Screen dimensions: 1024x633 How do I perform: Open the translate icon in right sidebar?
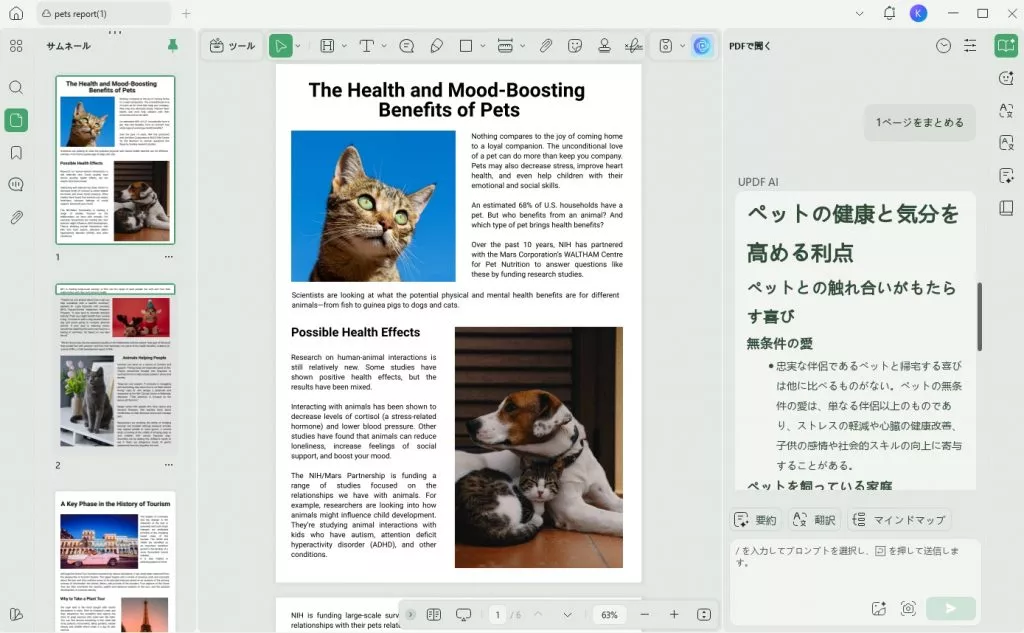(1006, 110)
